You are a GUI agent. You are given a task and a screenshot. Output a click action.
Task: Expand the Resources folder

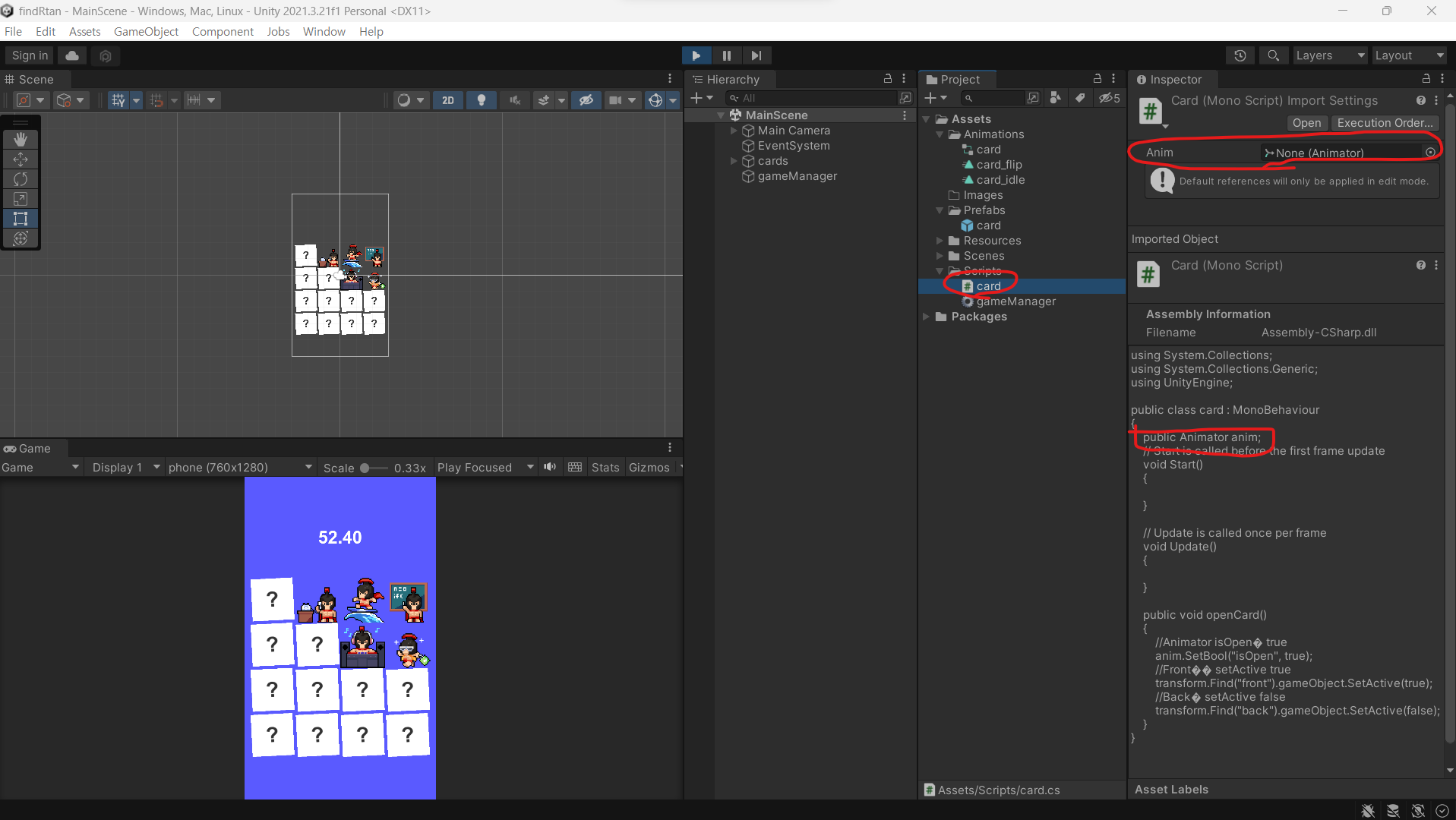point(940,241)
